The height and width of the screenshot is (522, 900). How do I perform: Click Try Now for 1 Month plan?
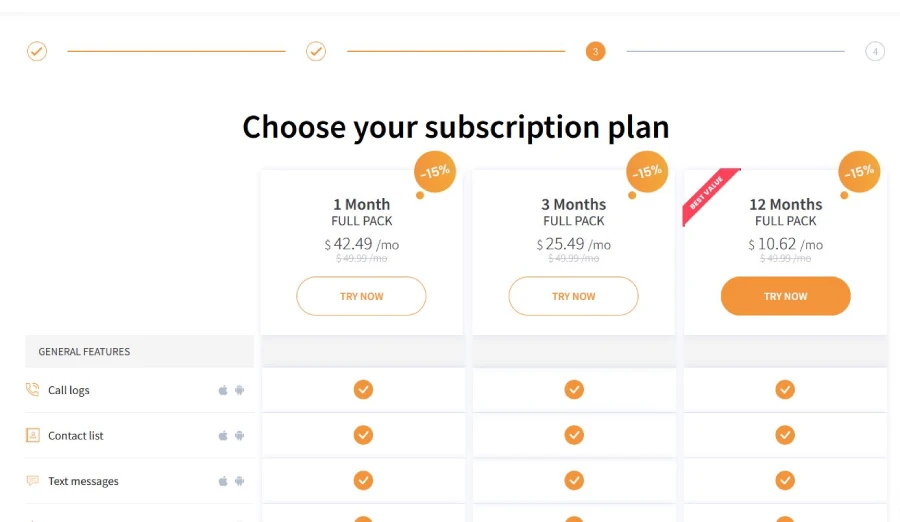[x=361, y=296]
